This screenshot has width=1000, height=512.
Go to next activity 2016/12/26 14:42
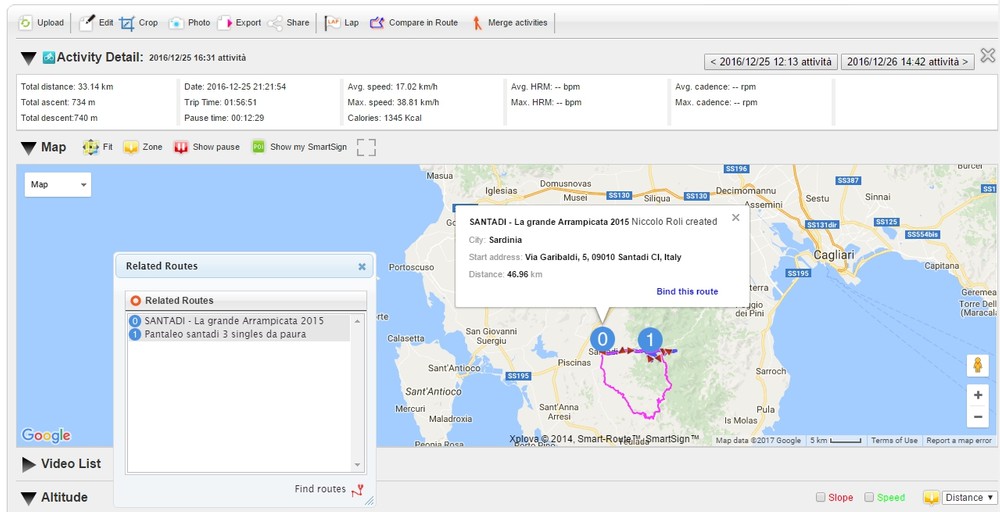(908, 62)
